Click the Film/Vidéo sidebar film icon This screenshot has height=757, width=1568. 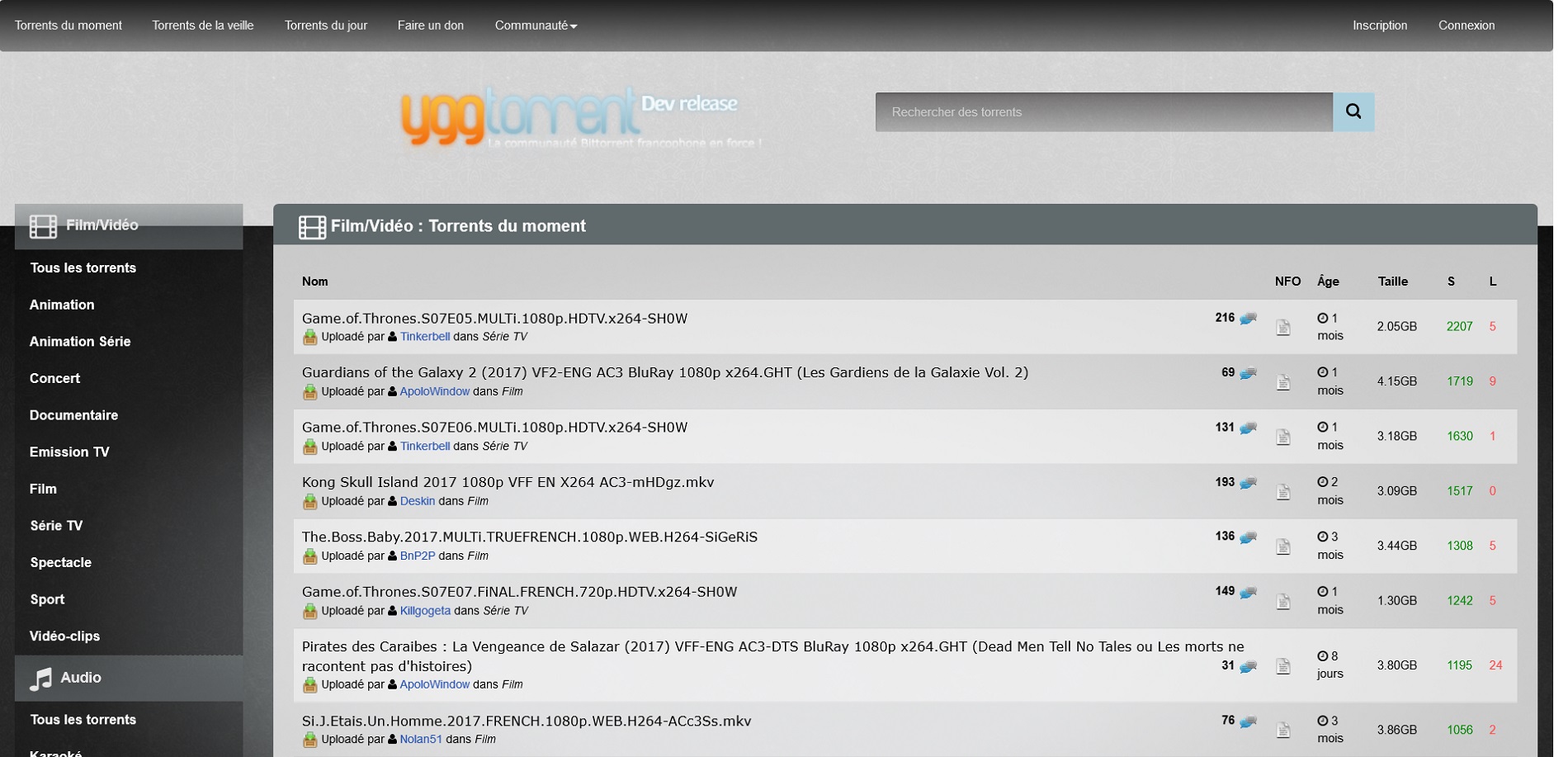(43, 225)
